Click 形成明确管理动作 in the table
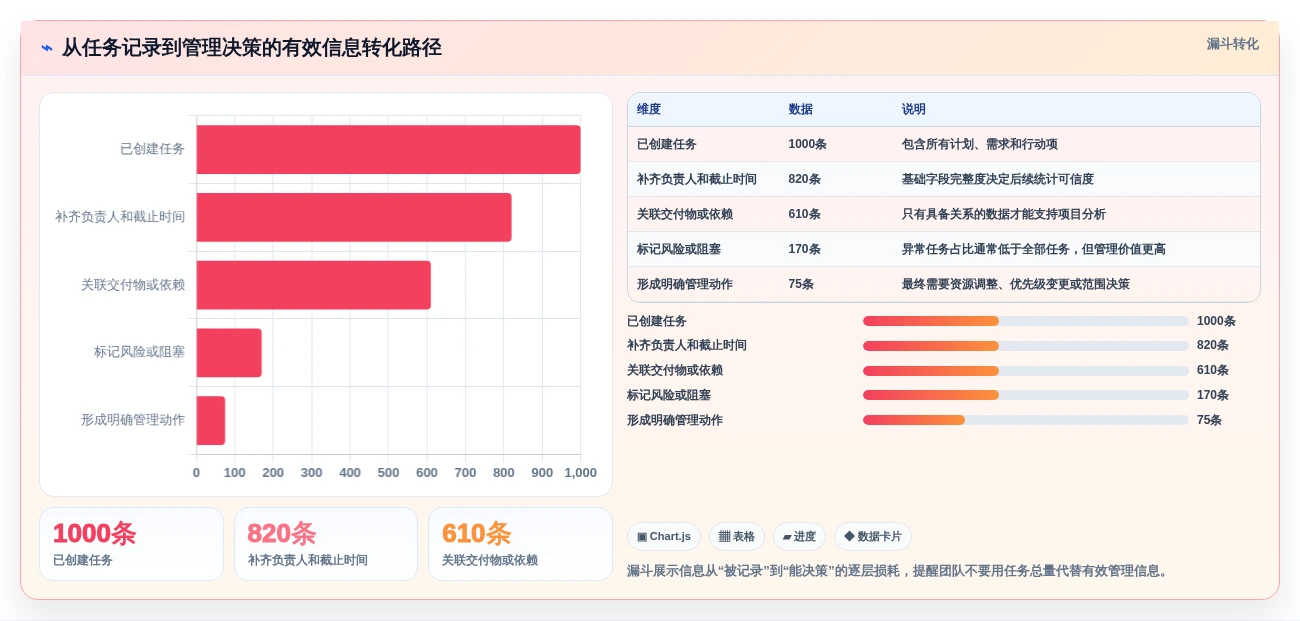1300x621 pixels. 685,284
